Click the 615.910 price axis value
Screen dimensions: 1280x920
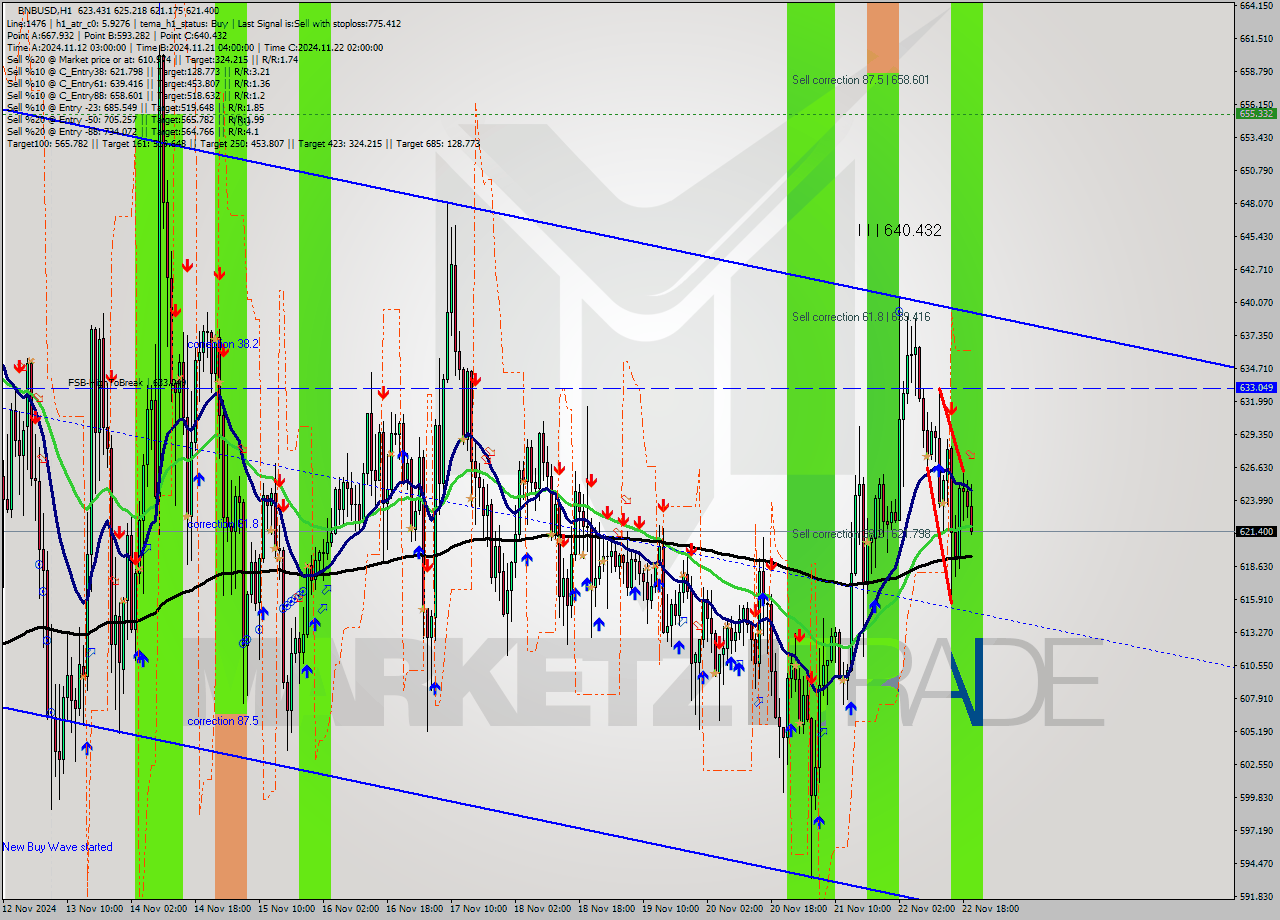coord(1256,599)
